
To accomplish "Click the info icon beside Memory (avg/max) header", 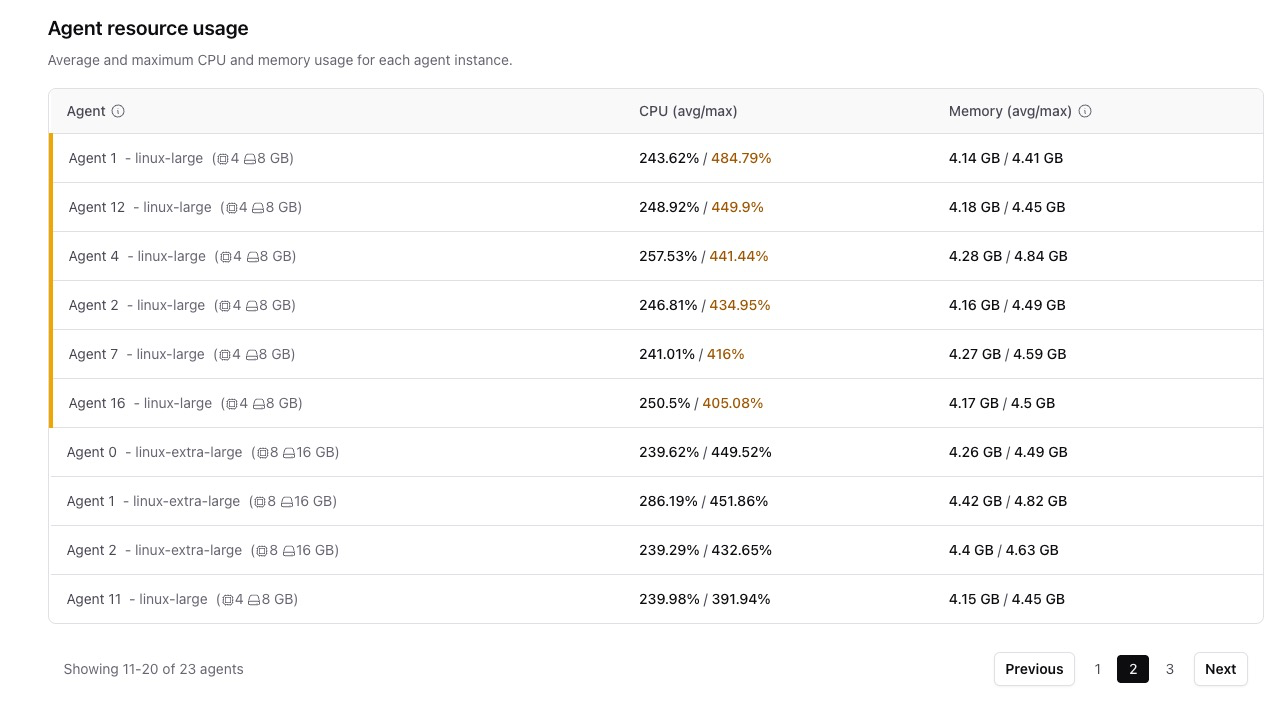I will coord(1085,111).
